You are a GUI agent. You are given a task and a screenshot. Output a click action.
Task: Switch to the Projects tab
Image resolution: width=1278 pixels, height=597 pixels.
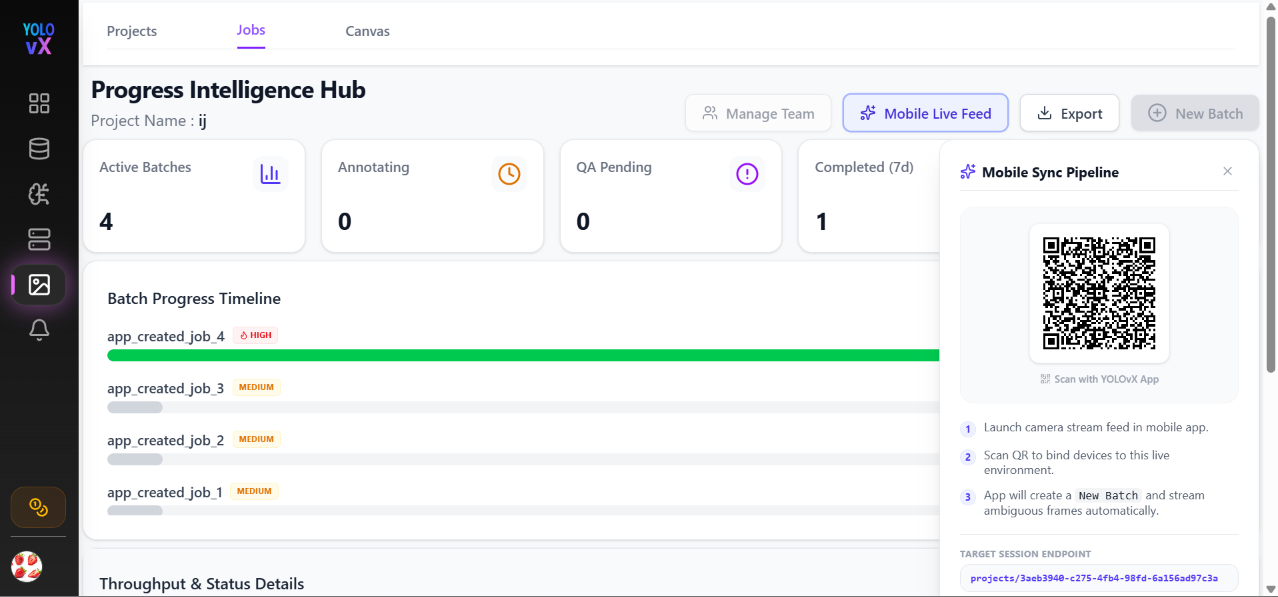[132, 31]
